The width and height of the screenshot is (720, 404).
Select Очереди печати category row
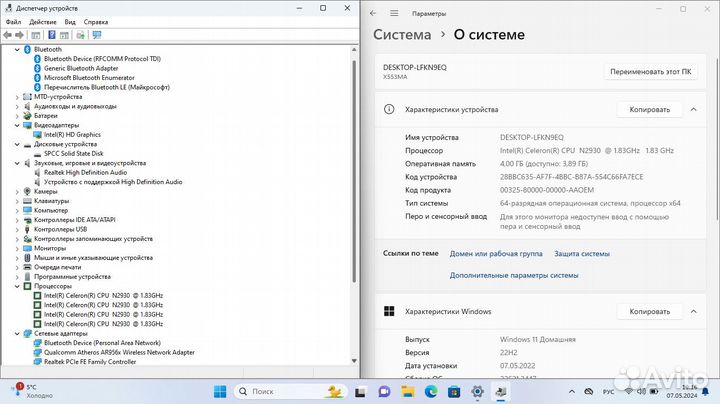click(57, 267)
